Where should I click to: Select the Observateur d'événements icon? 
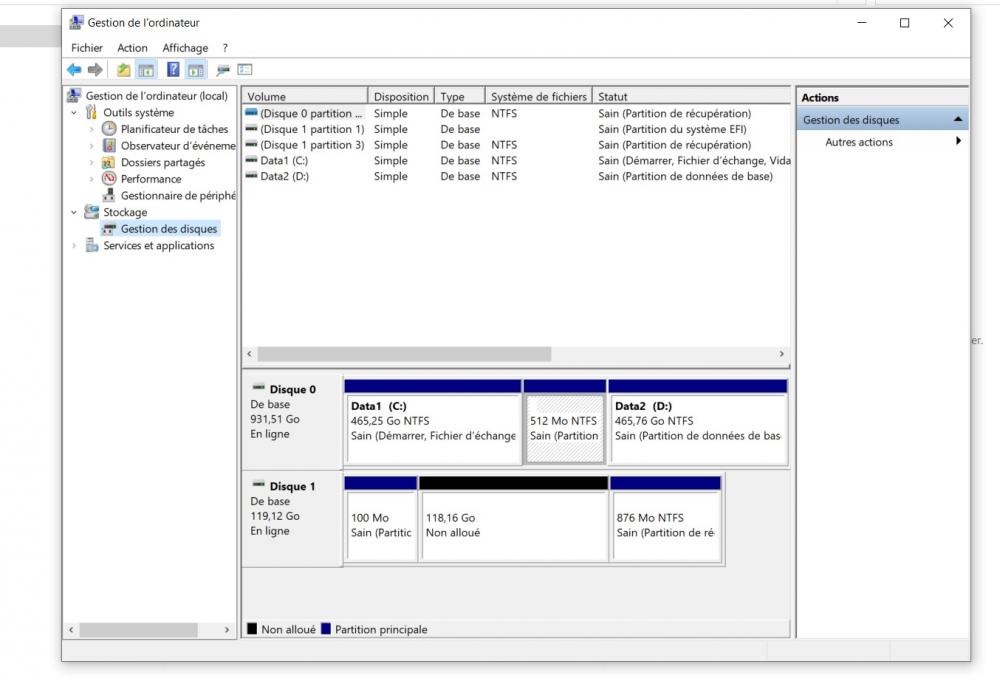coord(109,145)
